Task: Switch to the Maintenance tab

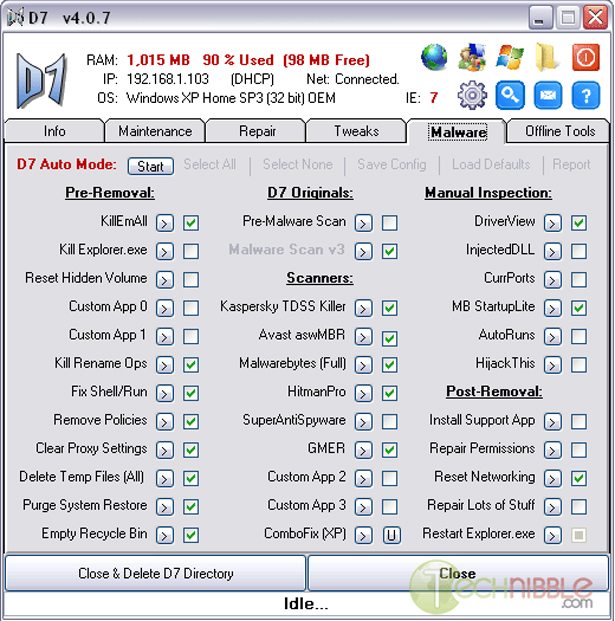Action: point(155,132)
